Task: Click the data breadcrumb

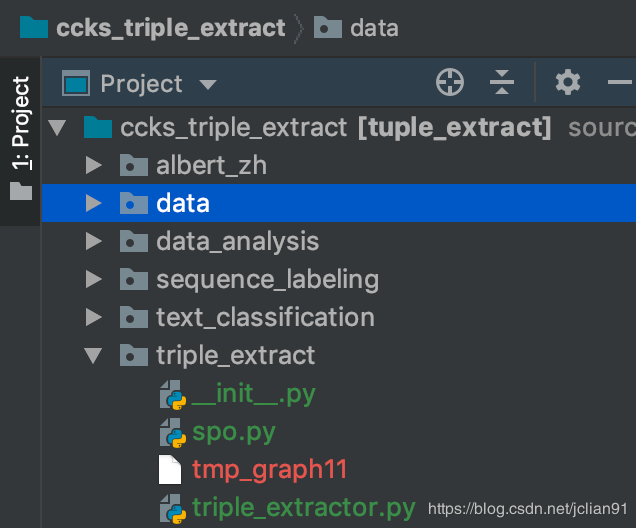Action: coord(374,28)
